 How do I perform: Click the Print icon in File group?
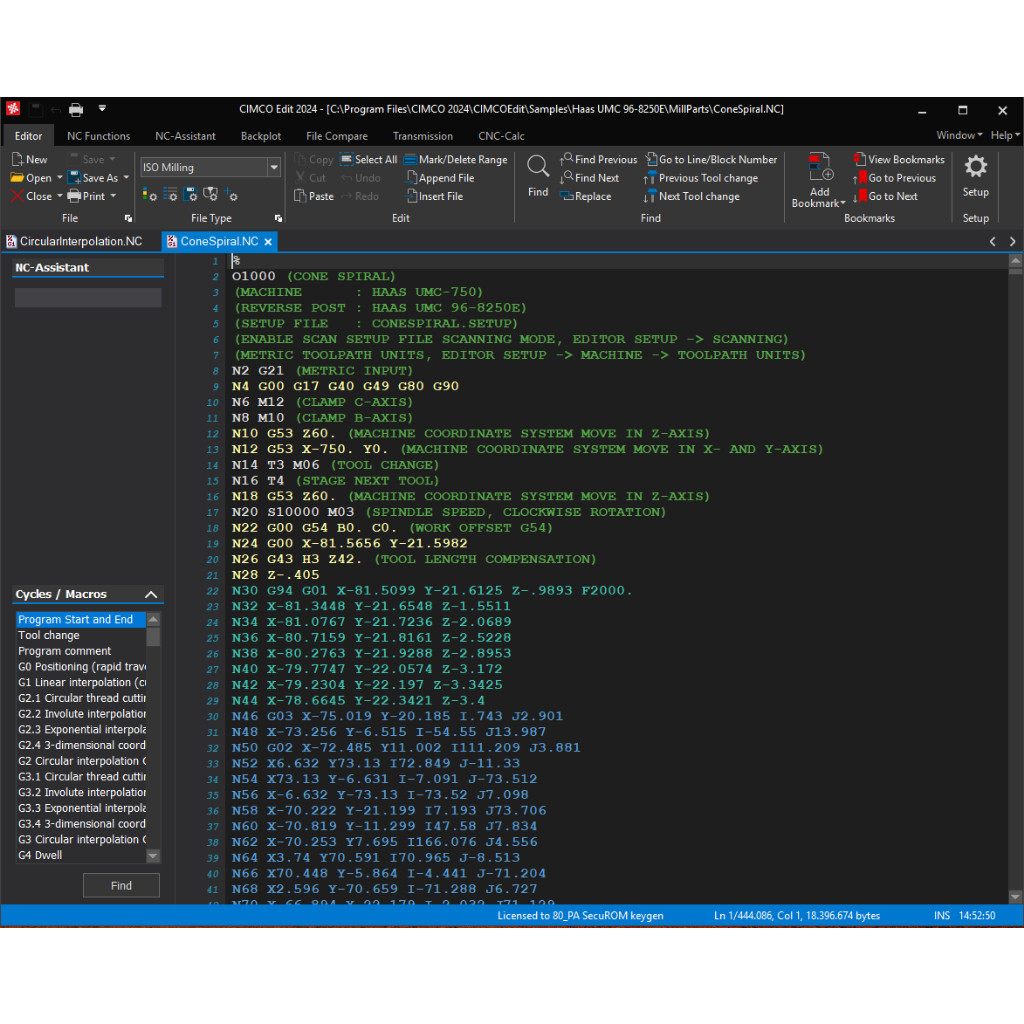click(x=74, y=196)
